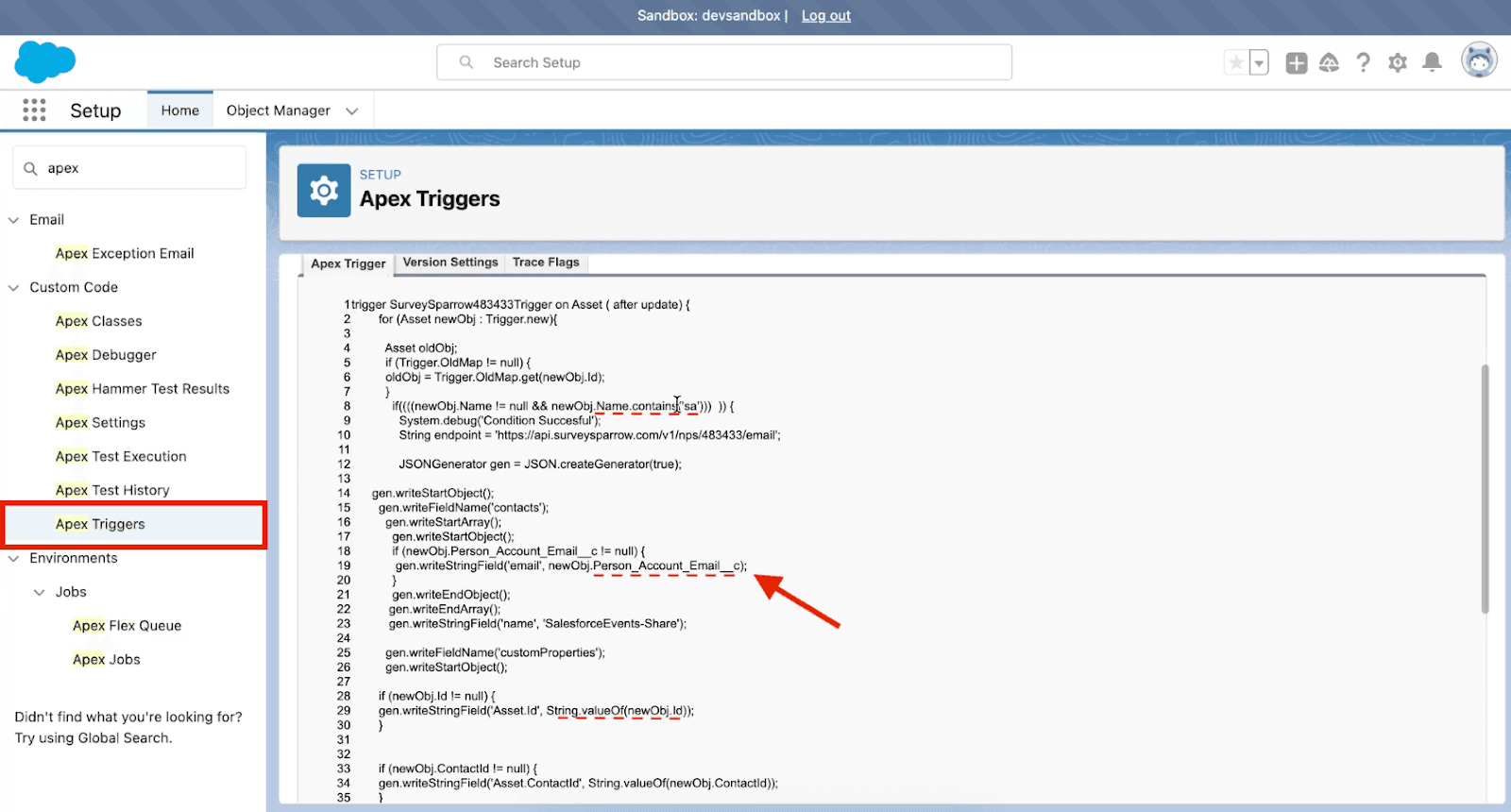Collapse the Email section in sidebar
The width and height of the screenshot is (1511, 812).
point(14,220)
